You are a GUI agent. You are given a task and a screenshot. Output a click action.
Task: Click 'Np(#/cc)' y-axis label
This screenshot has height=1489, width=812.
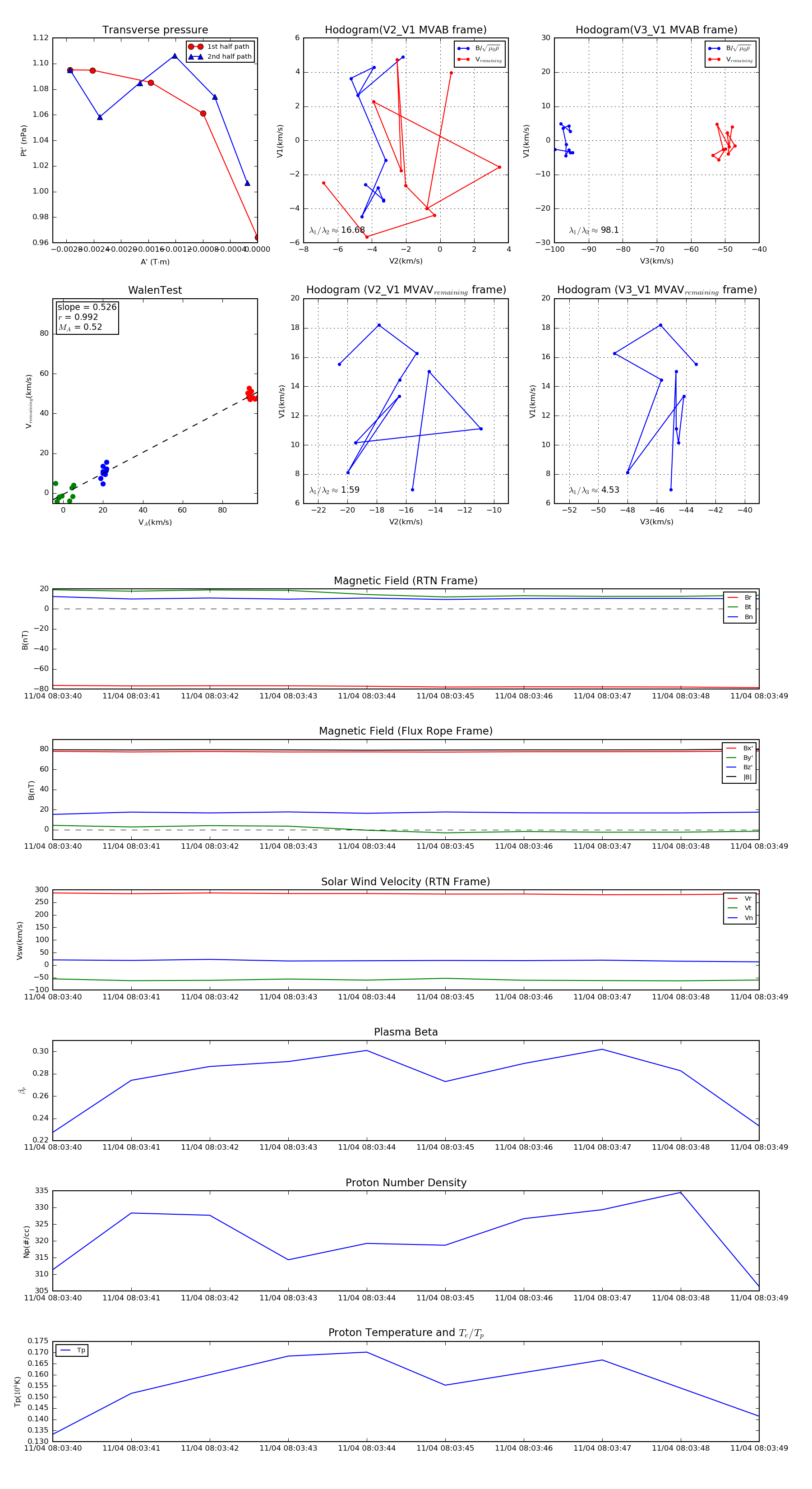tap(26, 1242)
